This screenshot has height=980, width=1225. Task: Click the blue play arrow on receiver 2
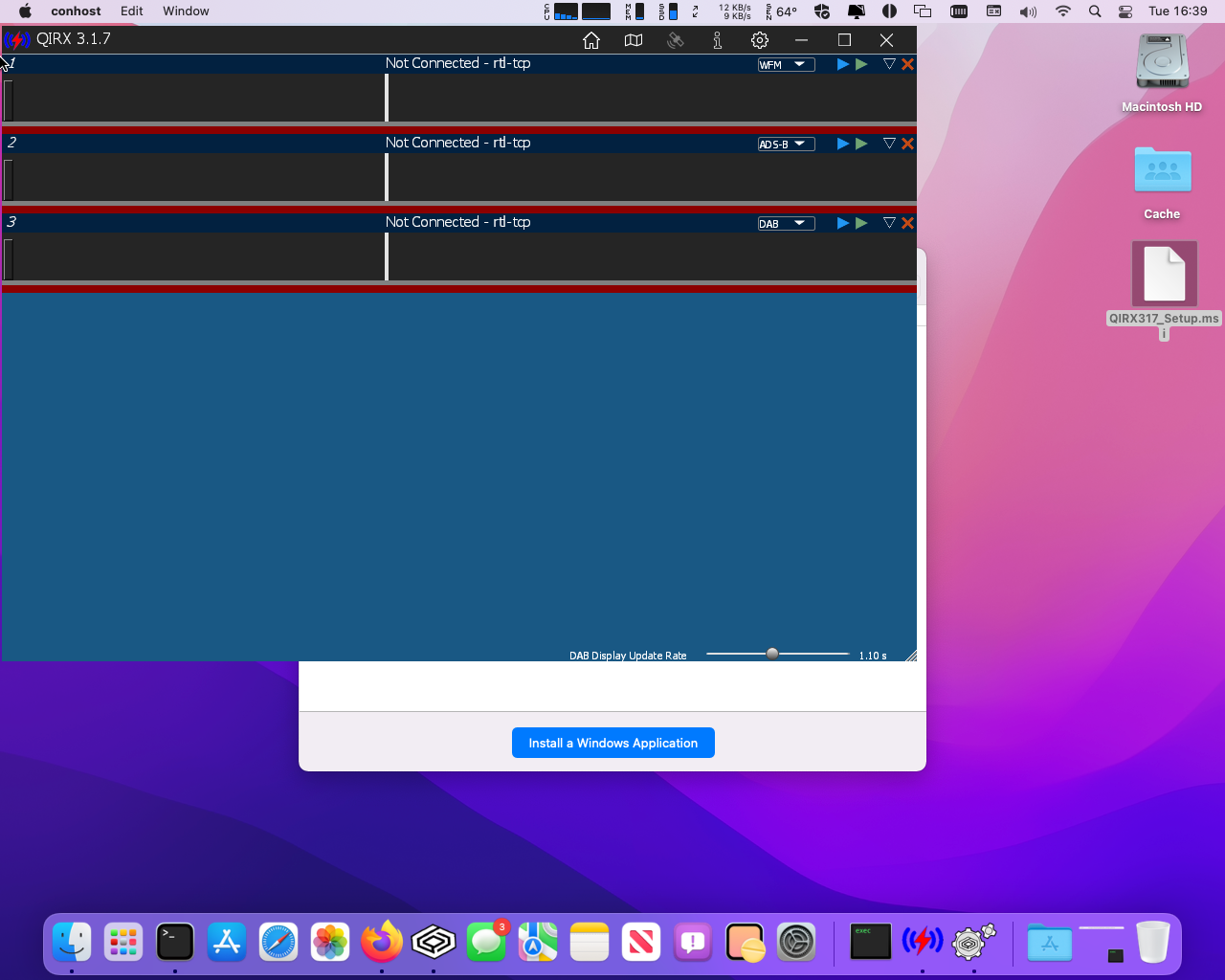point(843,144)
